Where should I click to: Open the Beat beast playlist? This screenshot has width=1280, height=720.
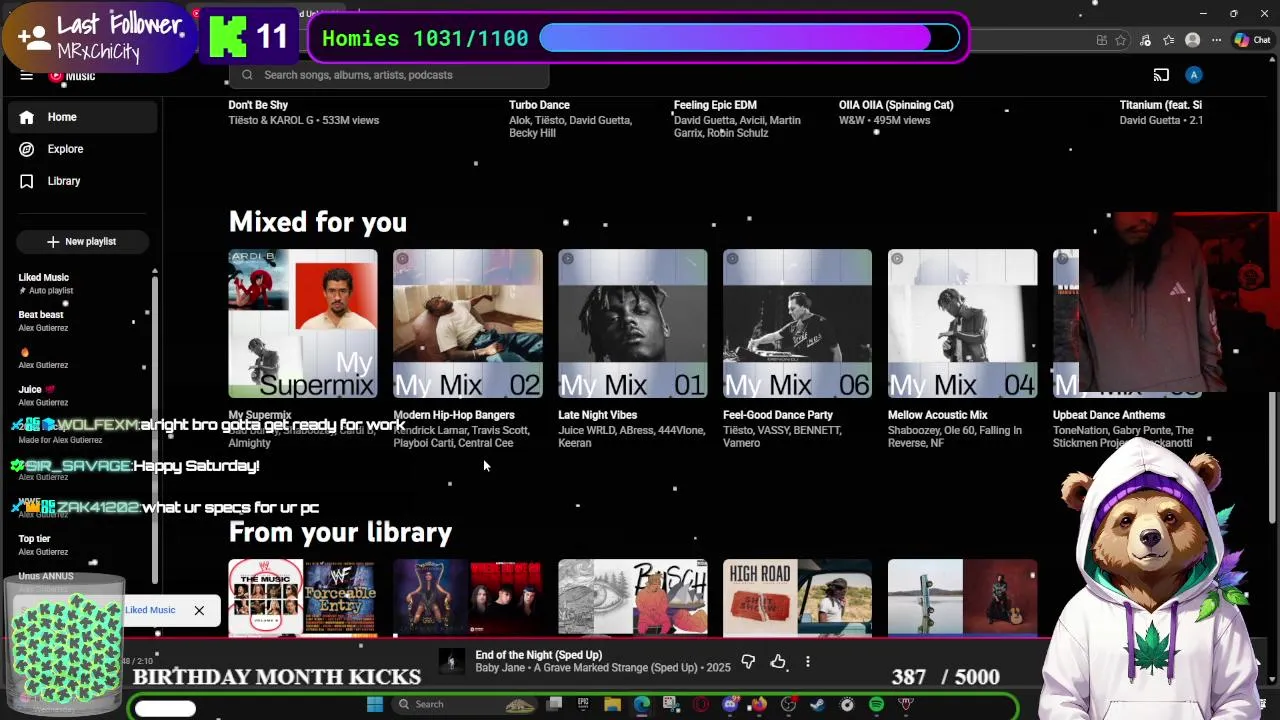[80, 321]
